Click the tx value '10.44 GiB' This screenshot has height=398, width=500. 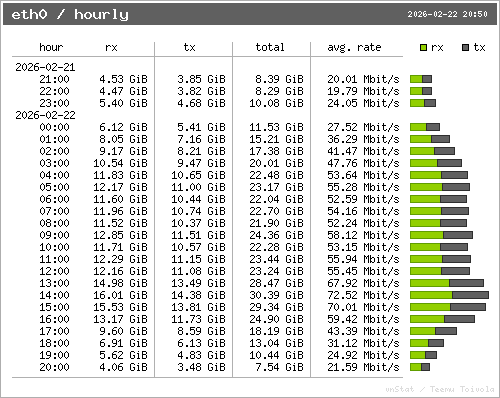click(198, 199)
